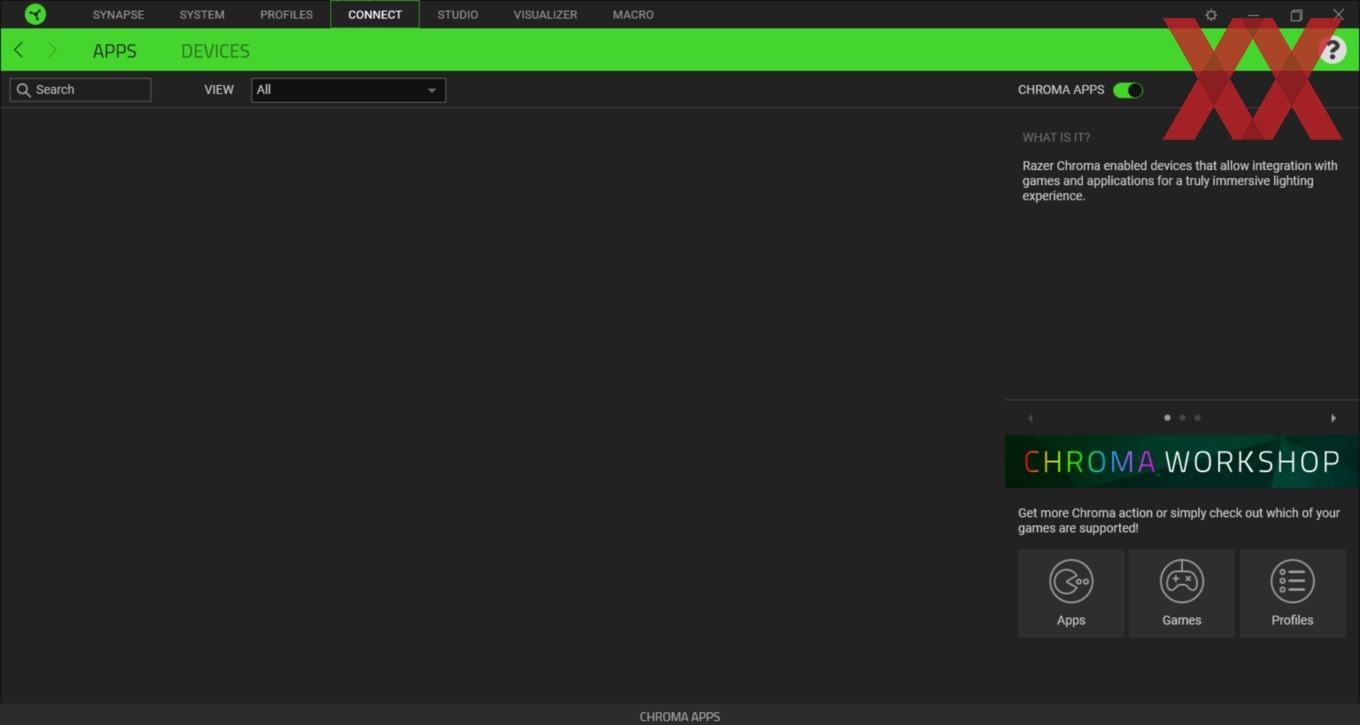Open the Macro tab

click(x=633, y=15)
